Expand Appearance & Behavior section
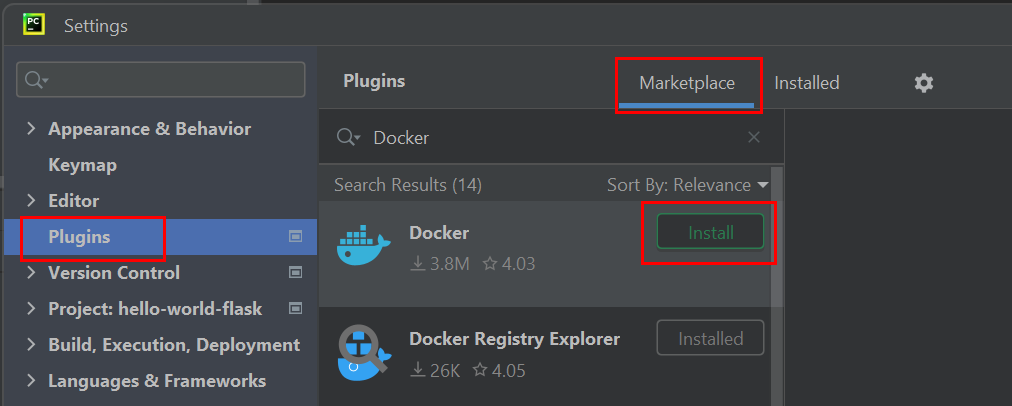The height and width of the screenshot is (406, 1012). tap(30, 128)
